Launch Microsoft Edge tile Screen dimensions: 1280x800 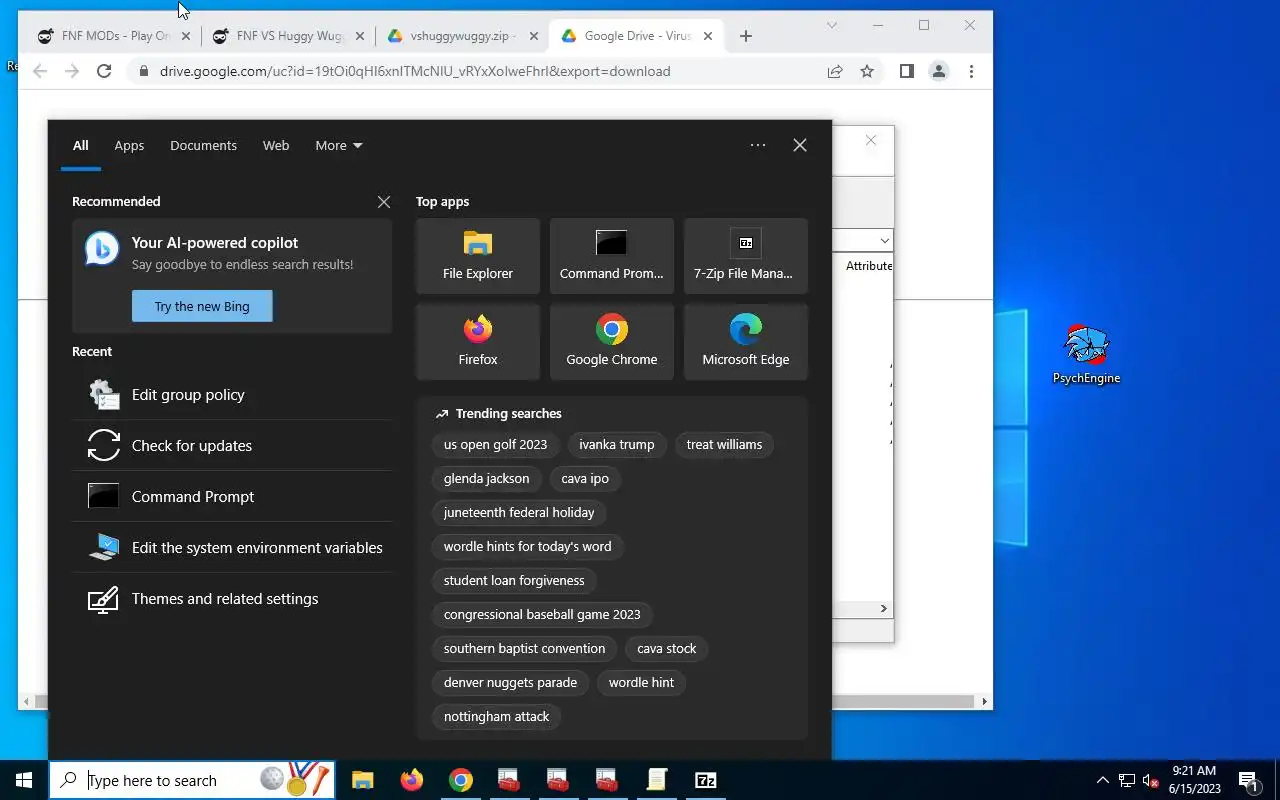click(x=746, y=342)
